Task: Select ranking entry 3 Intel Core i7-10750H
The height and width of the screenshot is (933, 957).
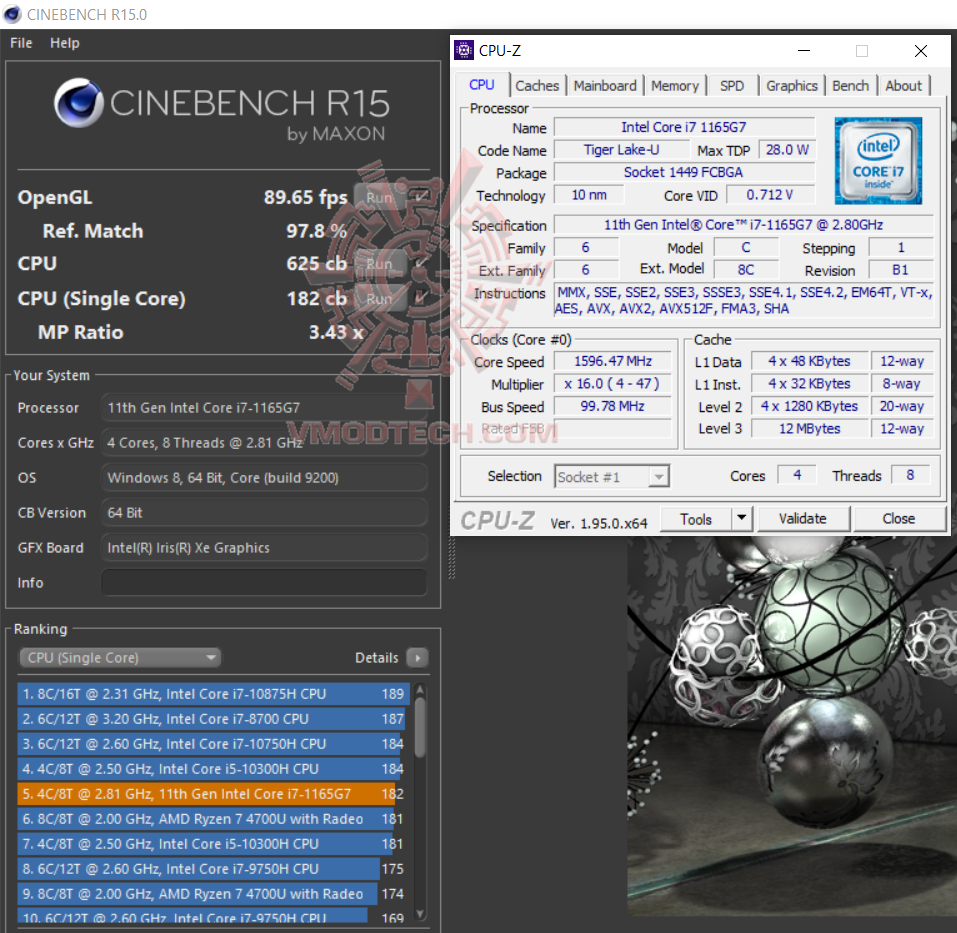Action: pos(213,744)
